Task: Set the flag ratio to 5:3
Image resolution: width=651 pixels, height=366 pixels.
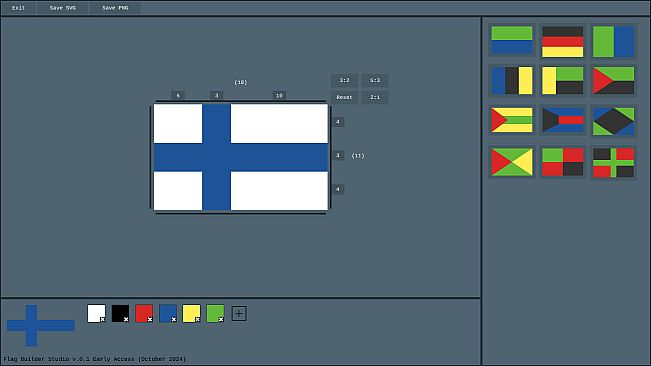Action: click(375, 81)
